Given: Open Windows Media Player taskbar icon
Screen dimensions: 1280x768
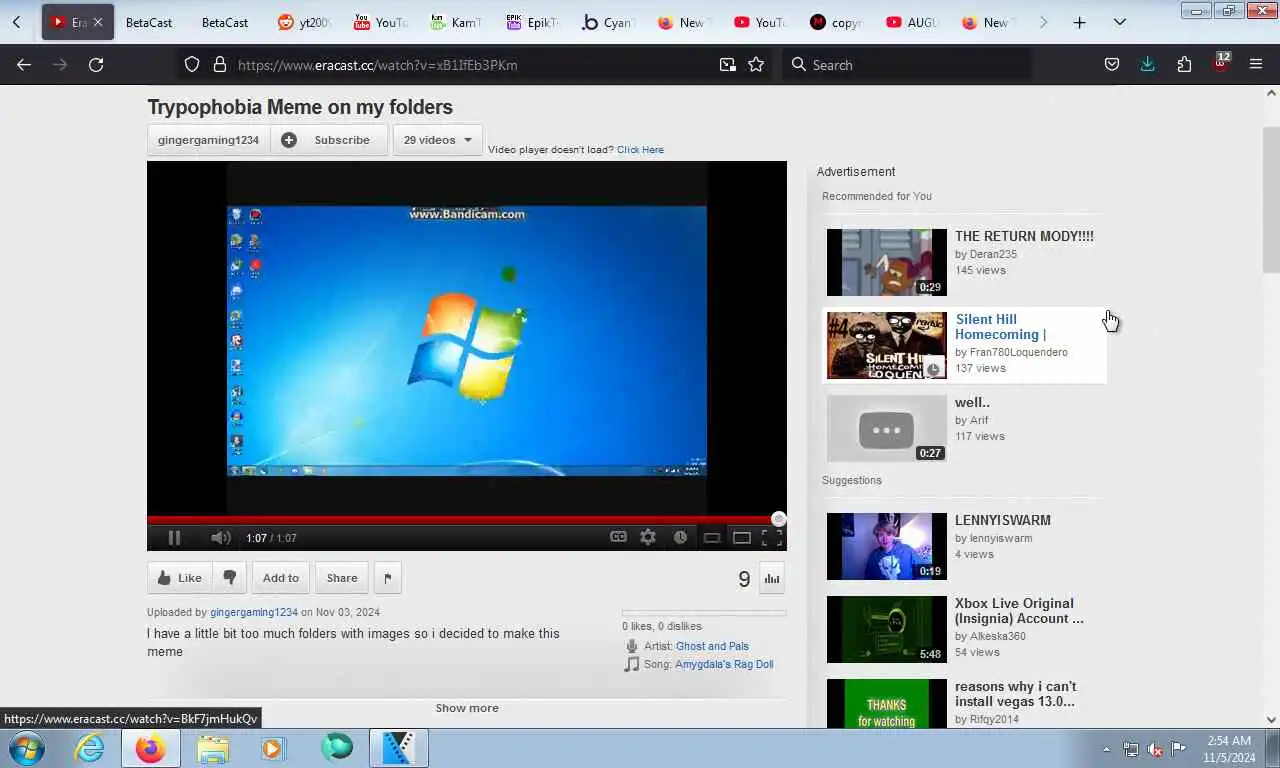Looking at the screenshot, I should [273, 748].
